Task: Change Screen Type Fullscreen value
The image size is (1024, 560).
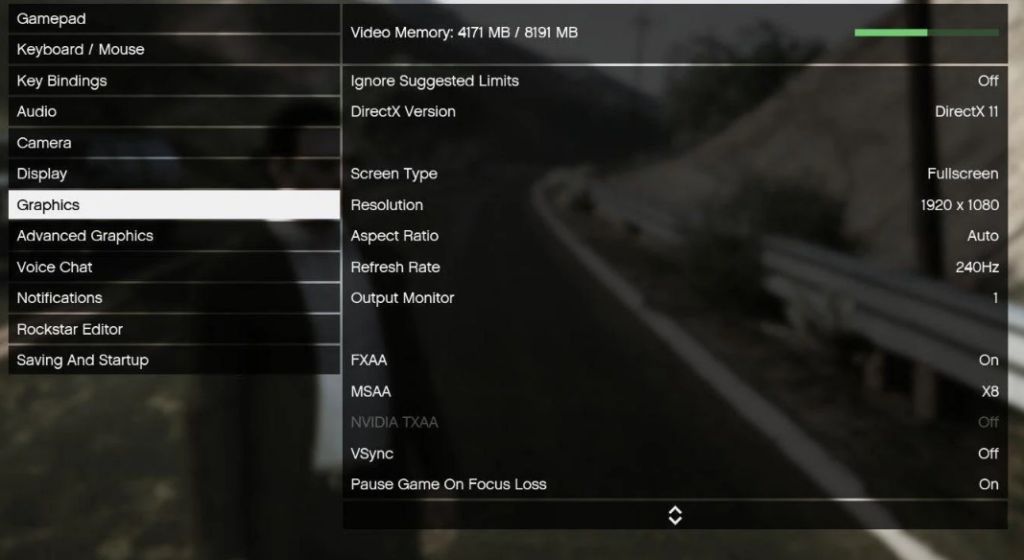Action: coord(963,174)
